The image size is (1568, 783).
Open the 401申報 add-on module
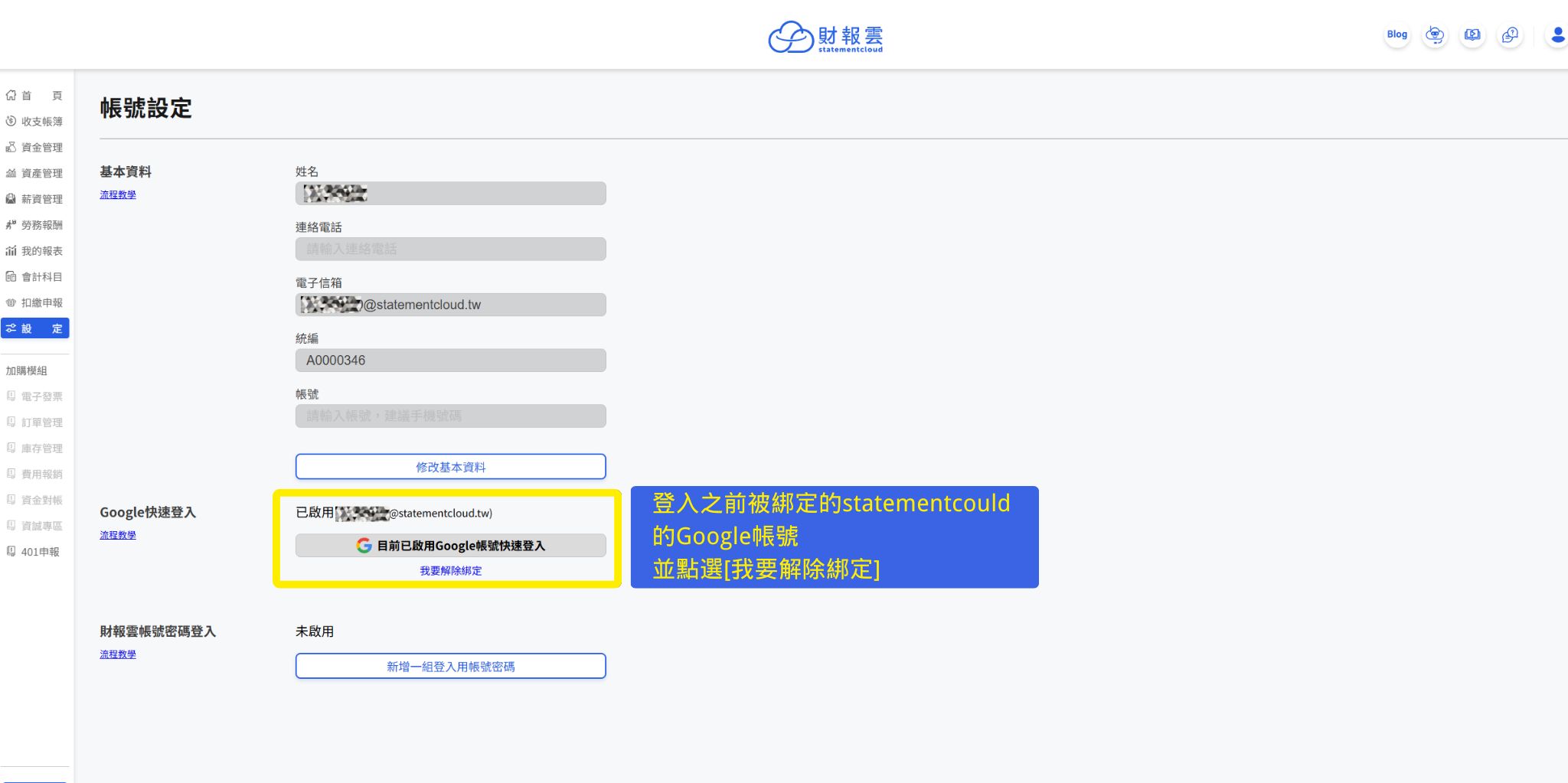(34, 552)
